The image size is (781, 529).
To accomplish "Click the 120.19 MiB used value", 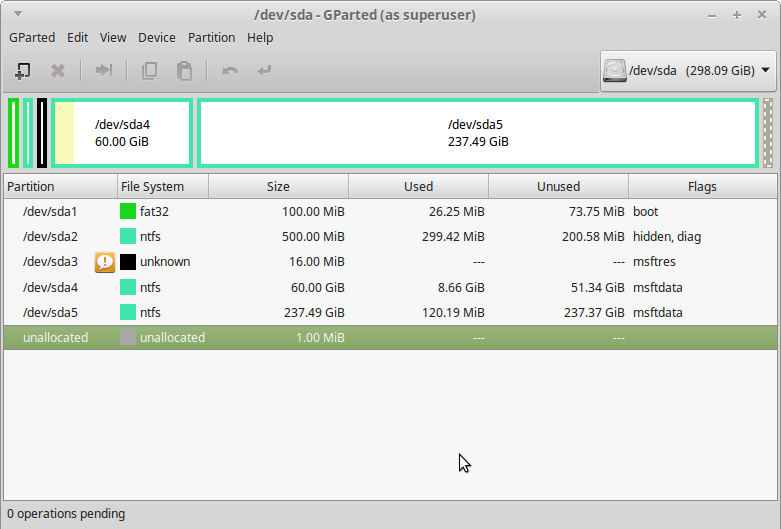I will 453,312.
